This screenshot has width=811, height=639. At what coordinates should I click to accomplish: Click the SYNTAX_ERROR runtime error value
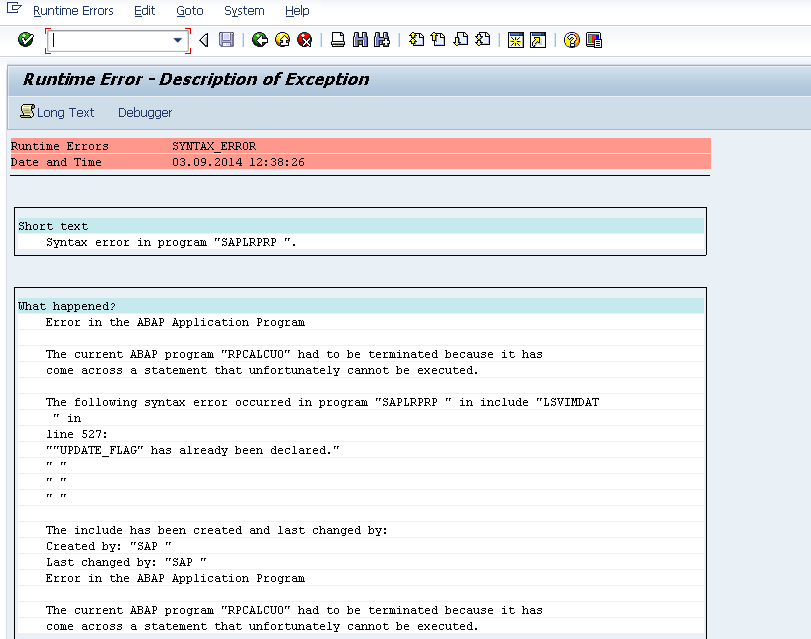click(x=214, y=146)
